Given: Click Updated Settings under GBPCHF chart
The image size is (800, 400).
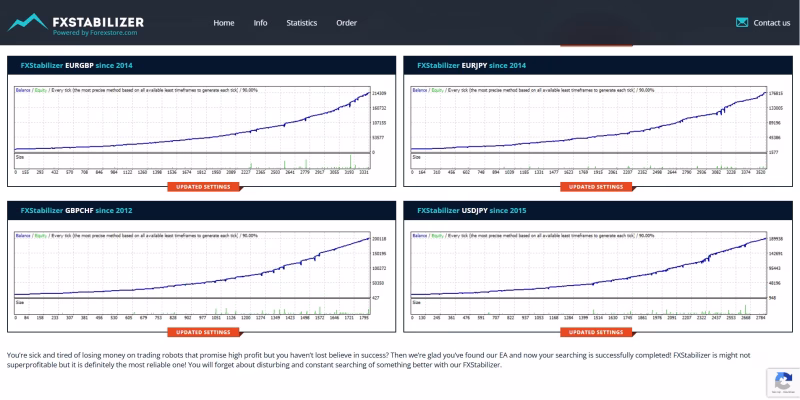Looking at the screenshot, I should click(203, 332).
